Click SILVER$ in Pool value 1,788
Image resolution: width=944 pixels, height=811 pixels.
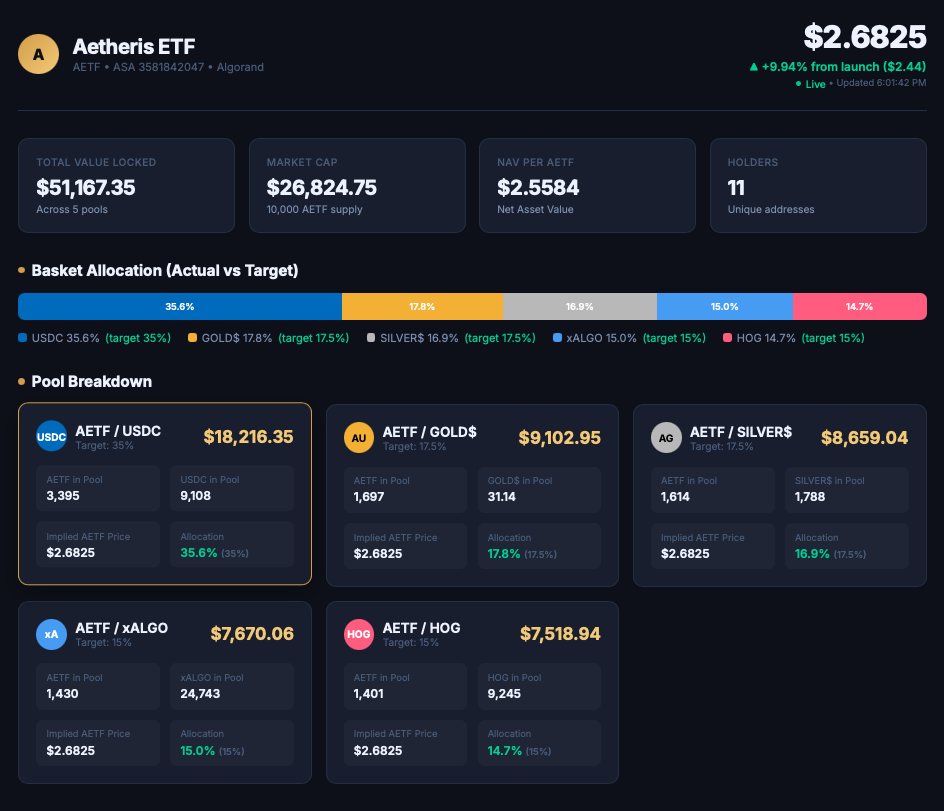[x=810, y=497]
